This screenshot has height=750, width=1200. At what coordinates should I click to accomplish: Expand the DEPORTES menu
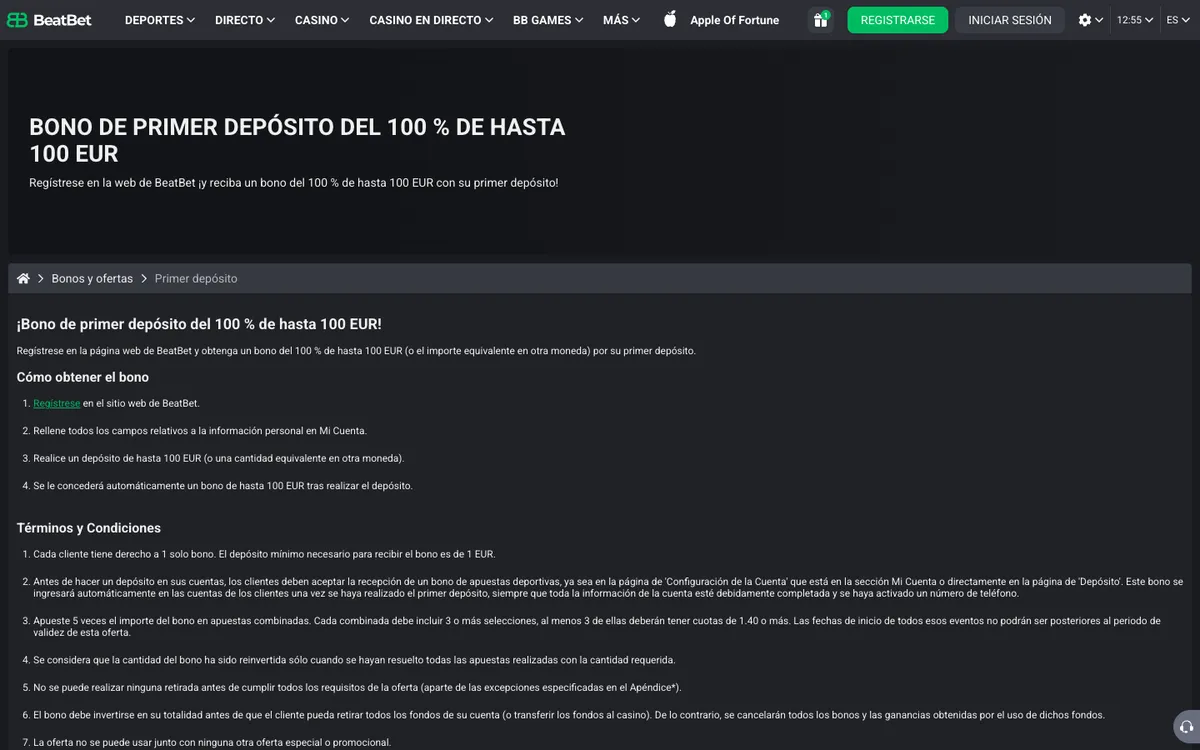point(160,20)
